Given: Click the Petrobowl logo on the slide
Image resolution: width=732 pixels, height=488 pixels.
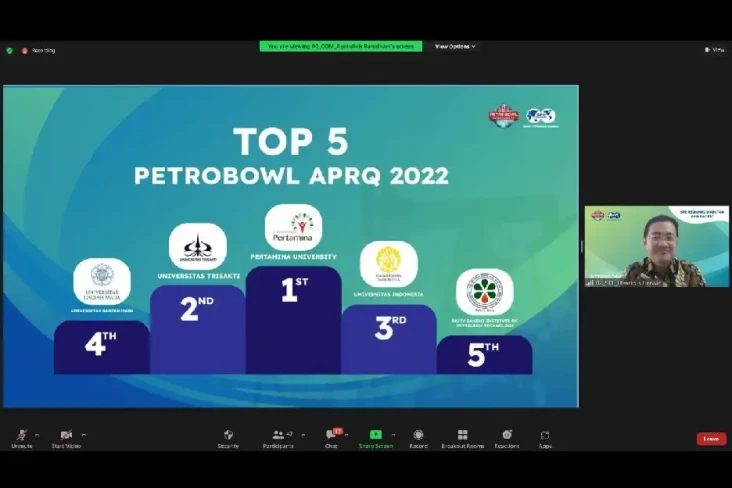Looking at the screenshot, I should coord(504,116).
